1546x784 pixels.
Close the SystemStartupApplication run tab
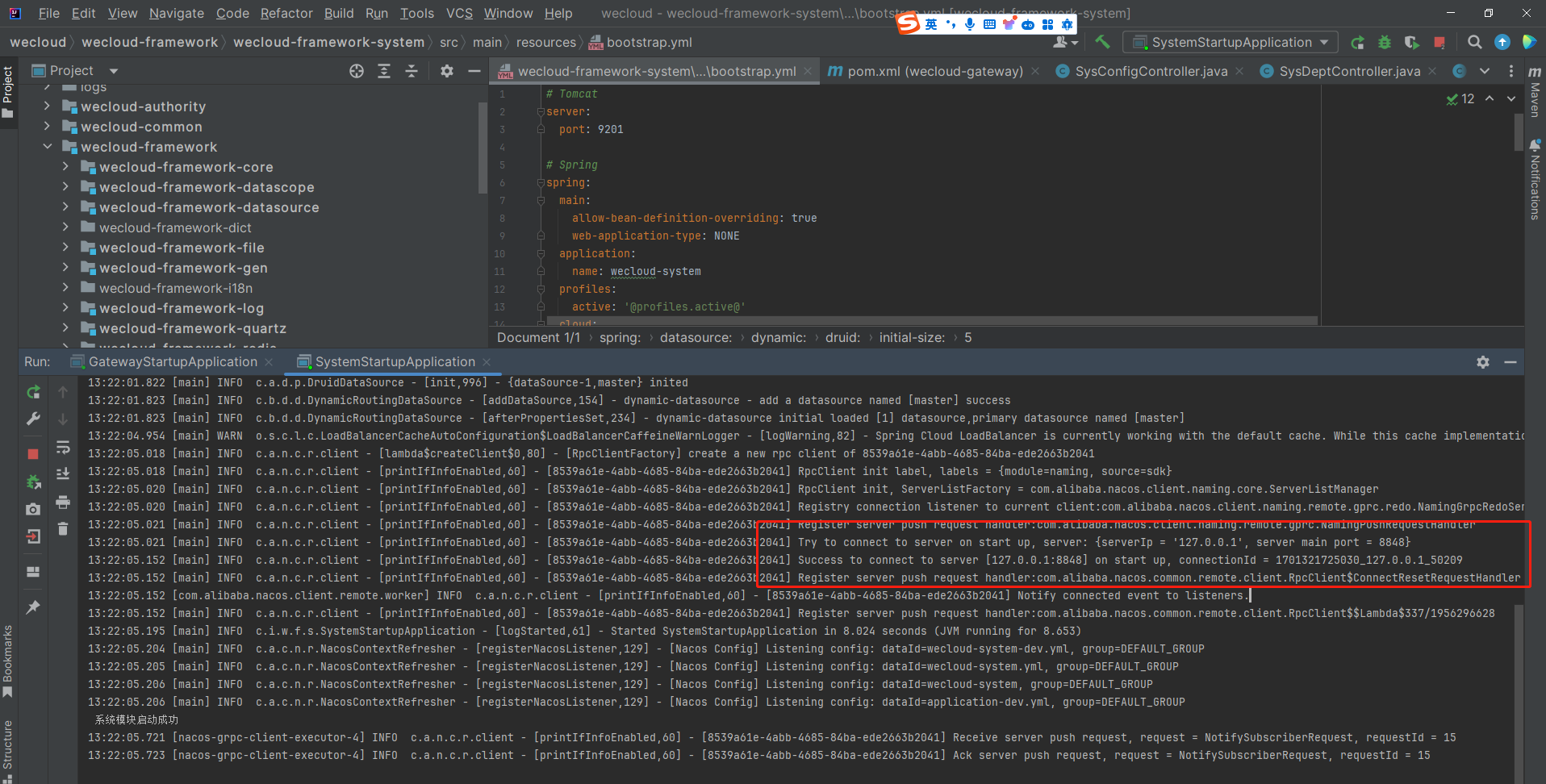click(486, 362)
